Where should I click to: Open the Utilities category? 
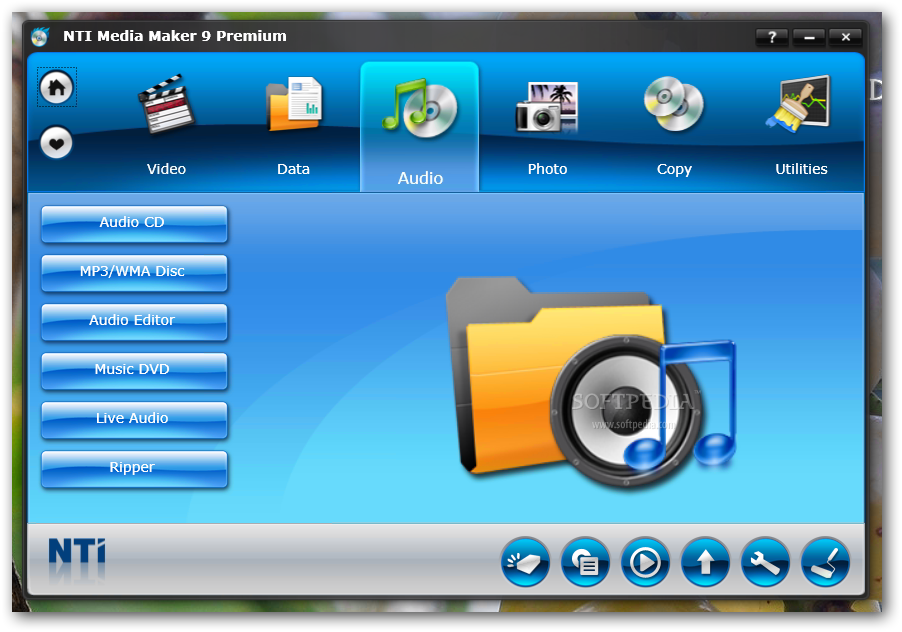point(801,127)
